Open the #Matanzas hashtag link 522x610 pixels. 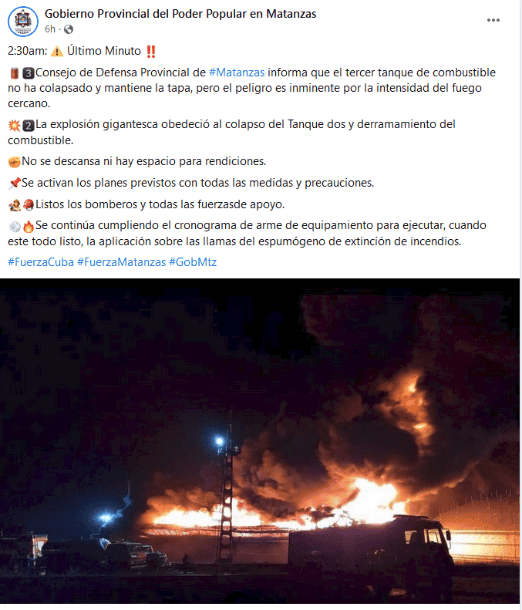click(x=236, y=72)
